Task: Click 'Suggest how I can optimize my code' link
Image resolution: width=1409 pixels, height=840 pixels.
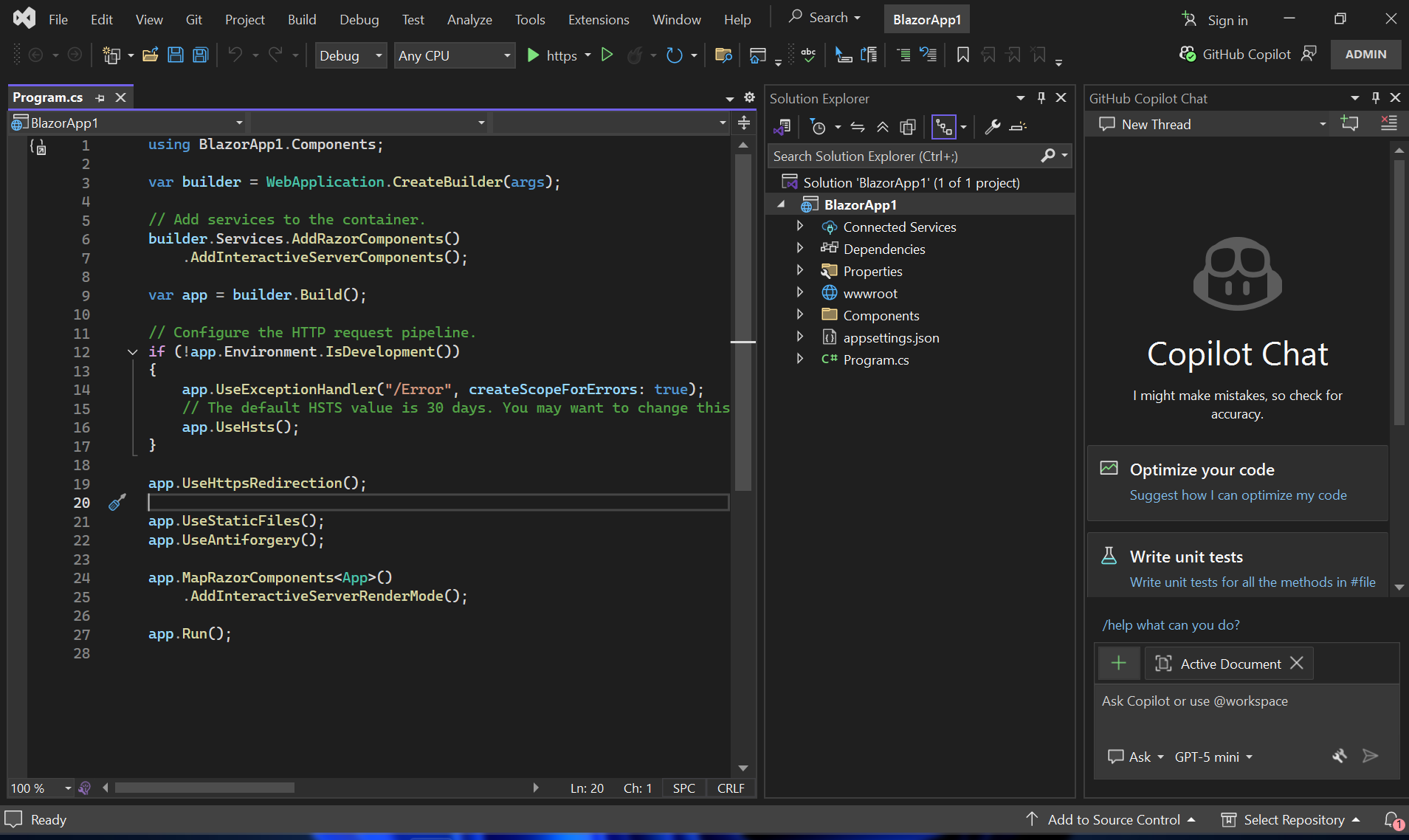Action: [1238, 495]
